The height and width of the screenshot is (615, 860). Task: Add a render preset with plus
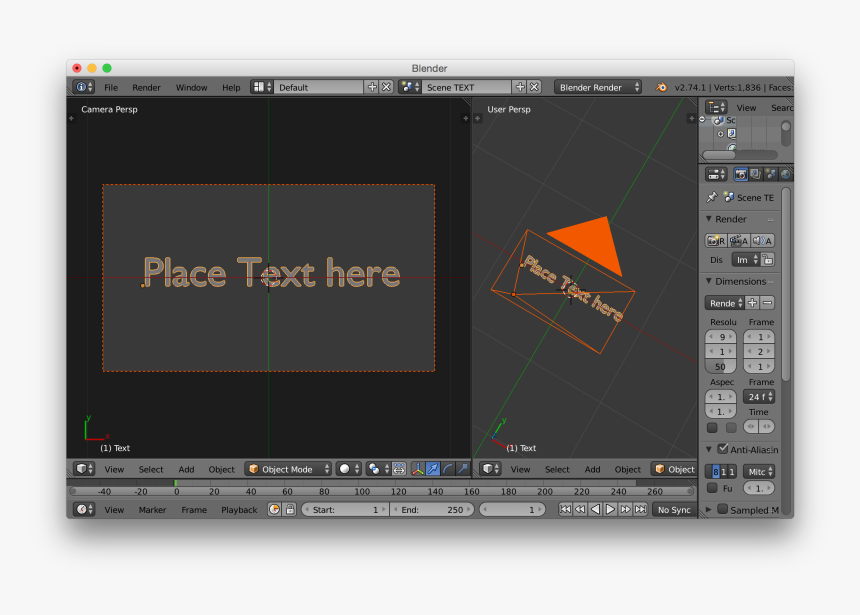coord(752,303)
